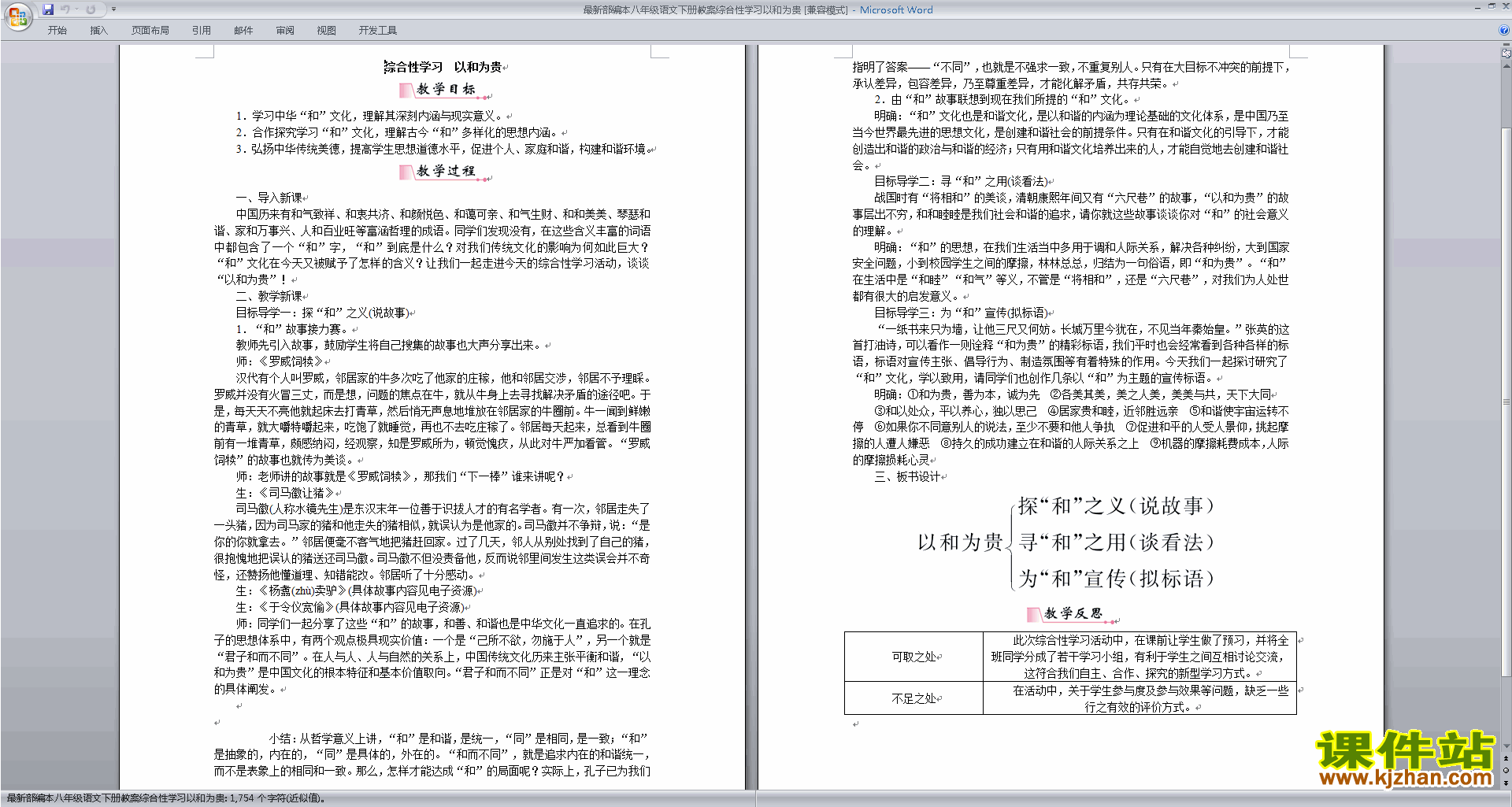Click the line 生：《司马徽让猪》

click(x=285, y=493)
